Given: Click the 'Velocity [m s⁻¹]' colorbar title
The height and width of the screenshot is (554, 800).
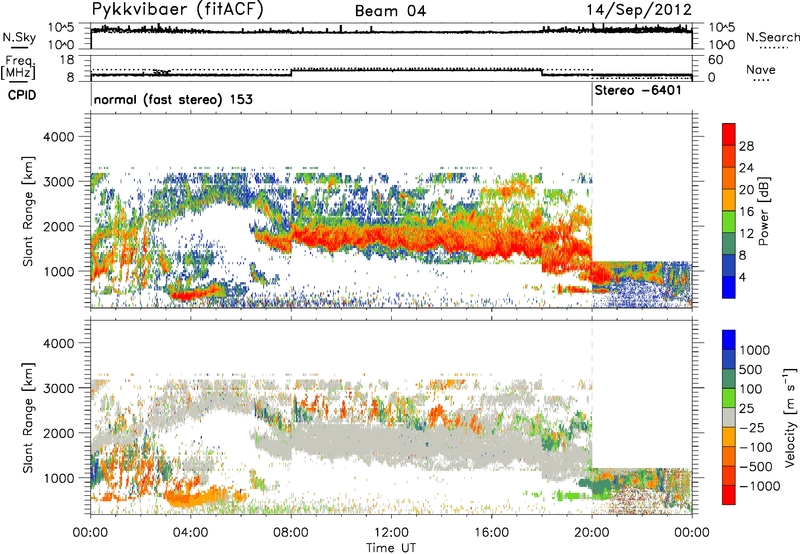Looking at the screenshot, I should [790, 417].
